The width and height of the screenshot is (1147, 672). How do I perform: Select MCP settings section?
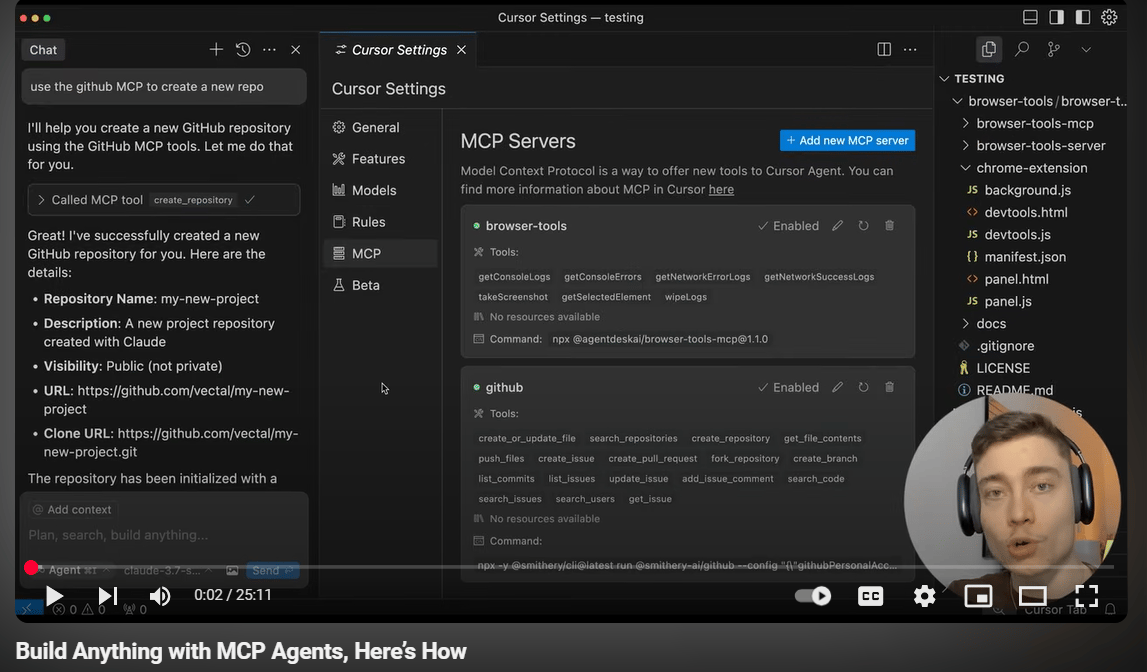(x=380, y=254)
